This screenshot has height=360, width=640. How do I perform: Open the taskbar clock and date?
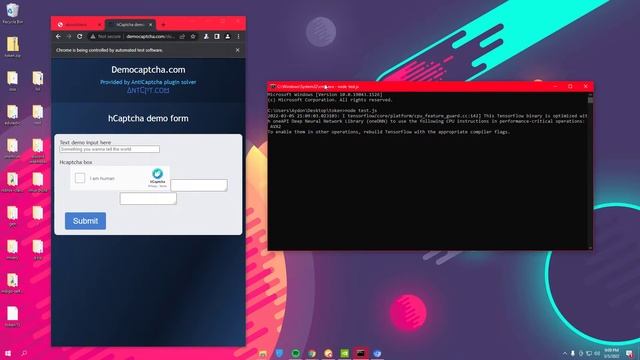point(611,353)
